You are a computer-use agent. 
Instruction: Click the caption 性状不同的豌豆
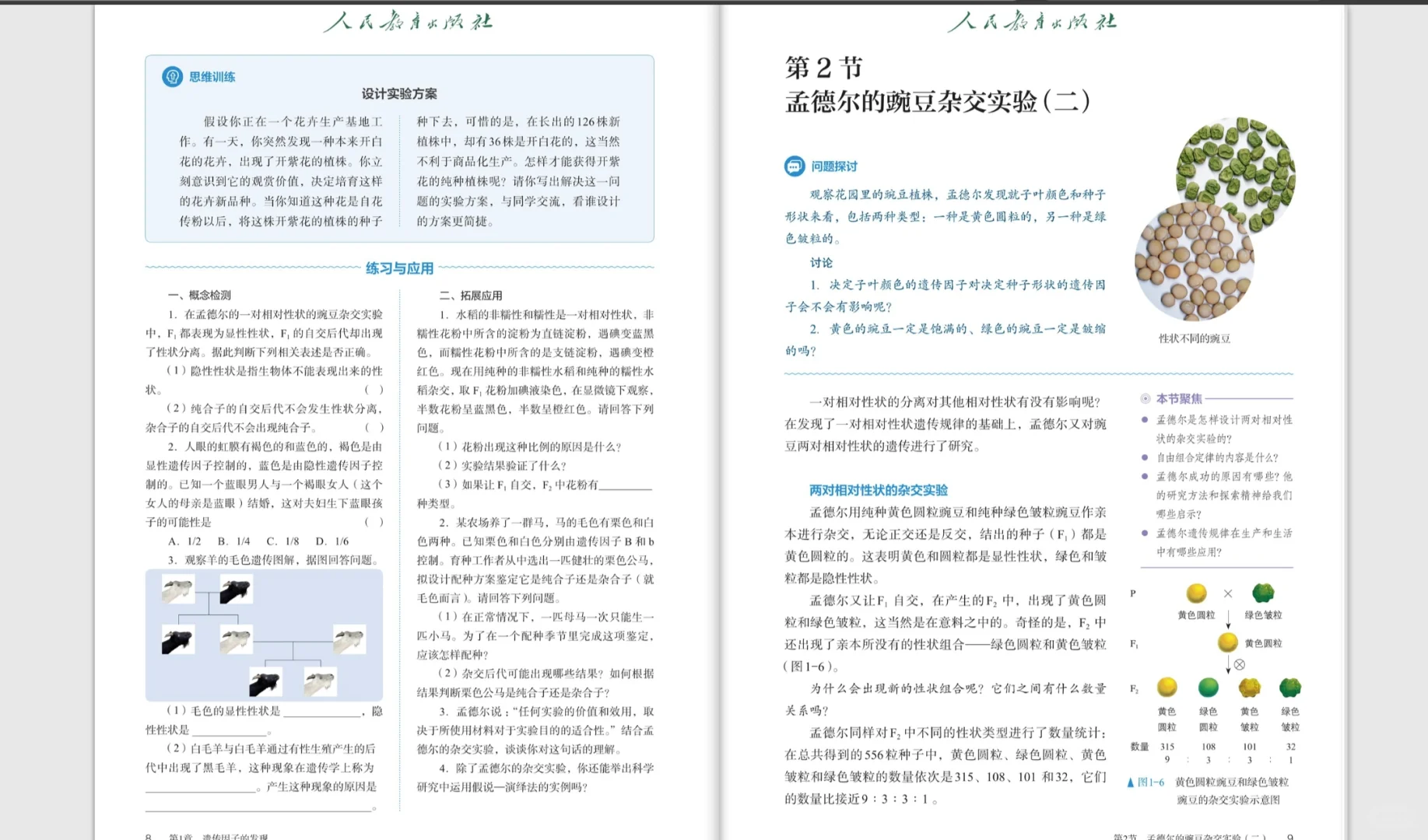(x=1195, y=338)
